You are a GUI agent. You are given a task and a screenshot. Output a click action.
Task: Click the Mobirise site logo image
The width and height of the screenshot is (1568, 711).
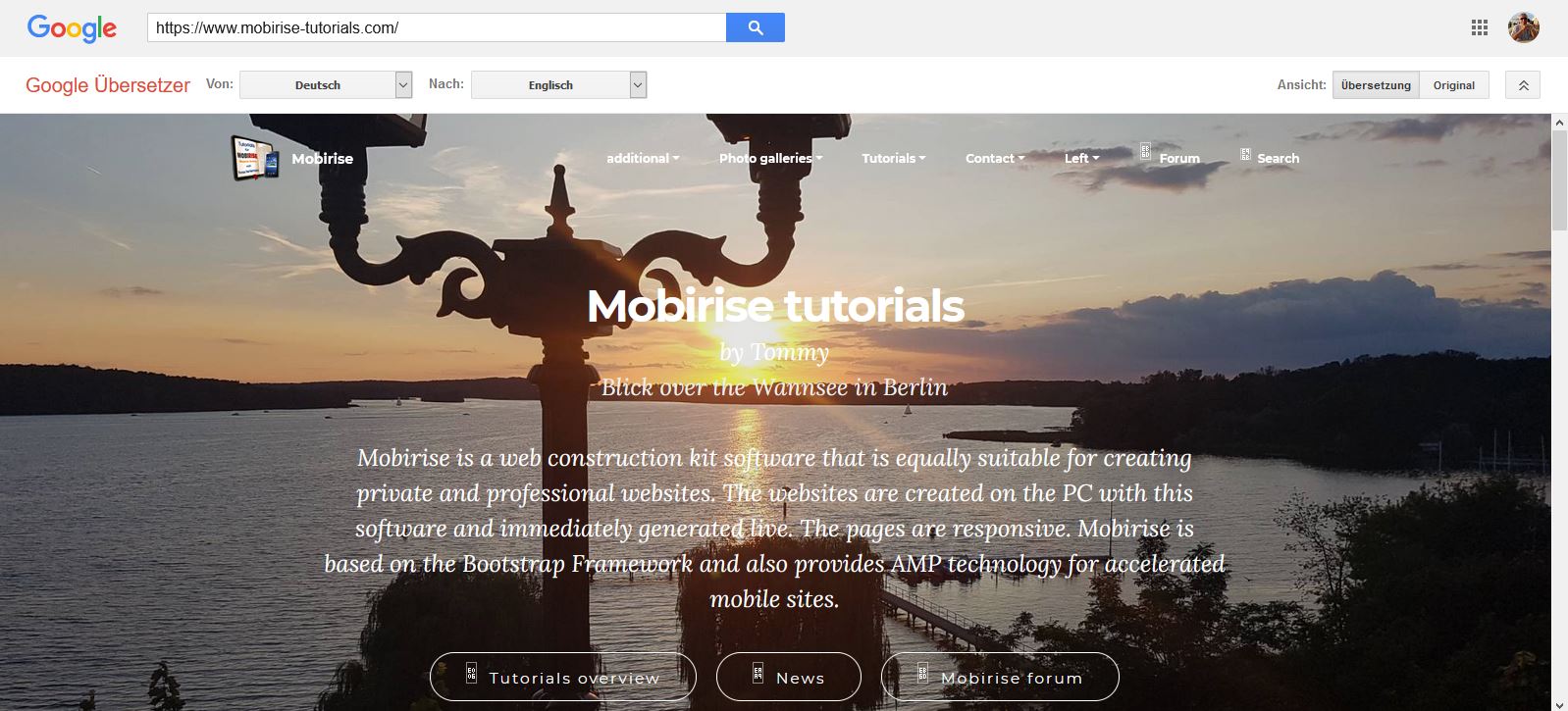click(255, 158)
